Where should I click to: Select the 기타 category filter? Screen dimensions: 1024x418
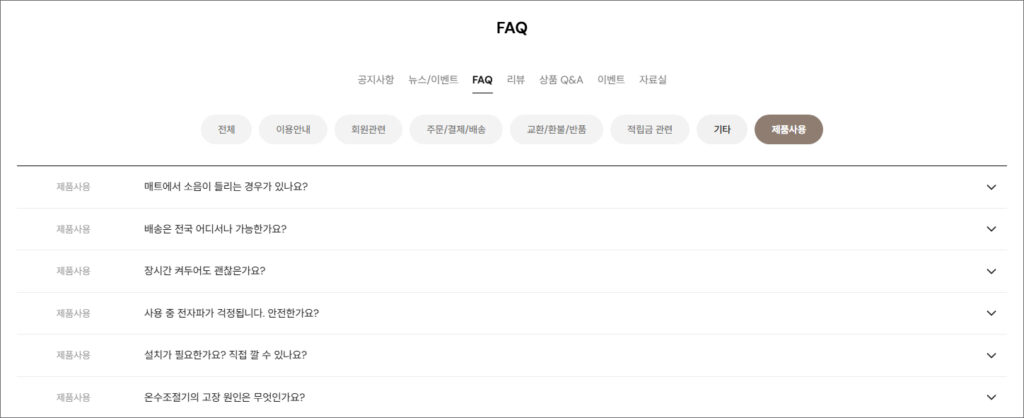tap(722, 130)
